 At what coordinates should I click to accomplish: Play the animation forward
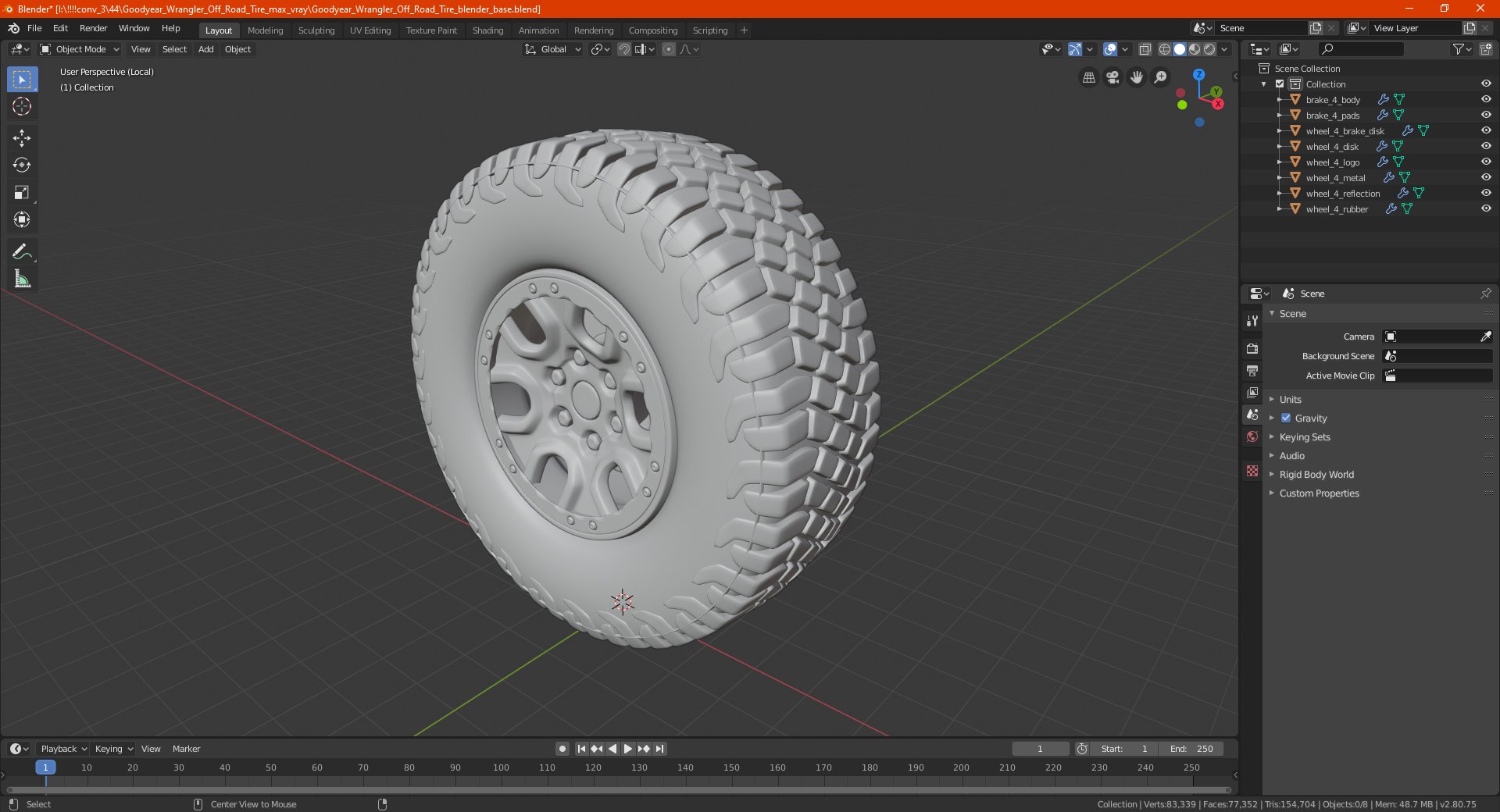(x=628, y=749)
